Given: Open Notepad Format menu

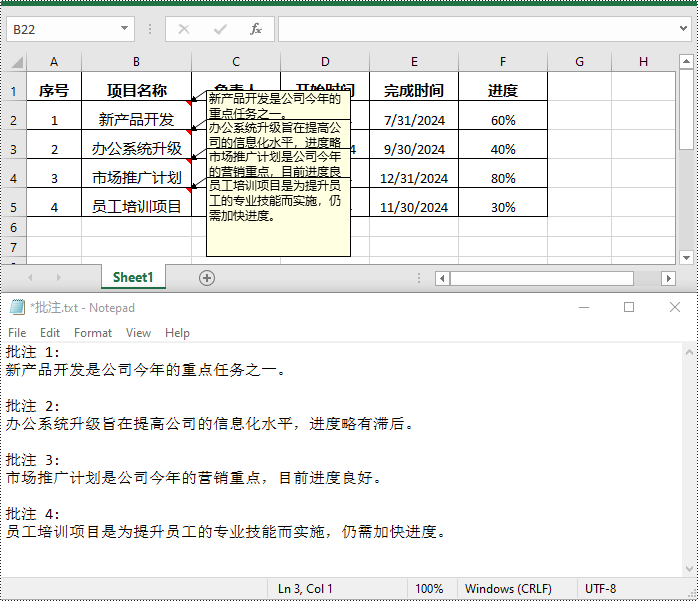Looking at the screenshot, I should (x=93, y=333).
